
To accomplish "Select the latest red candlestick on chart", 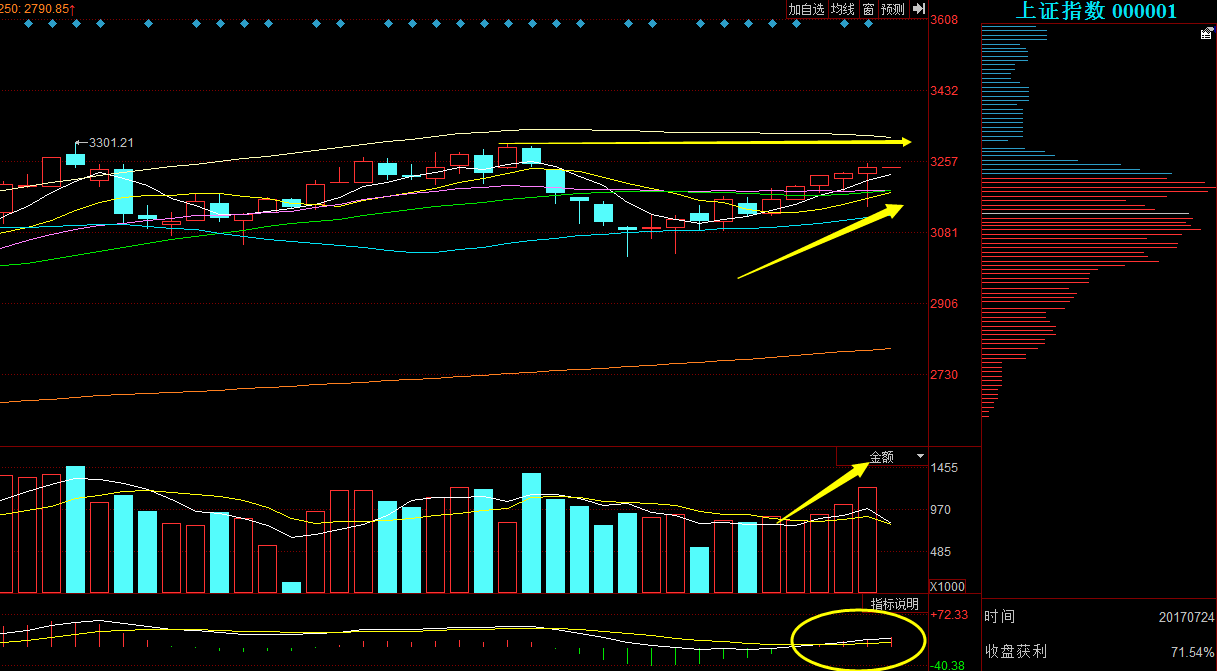I will 867,170.
